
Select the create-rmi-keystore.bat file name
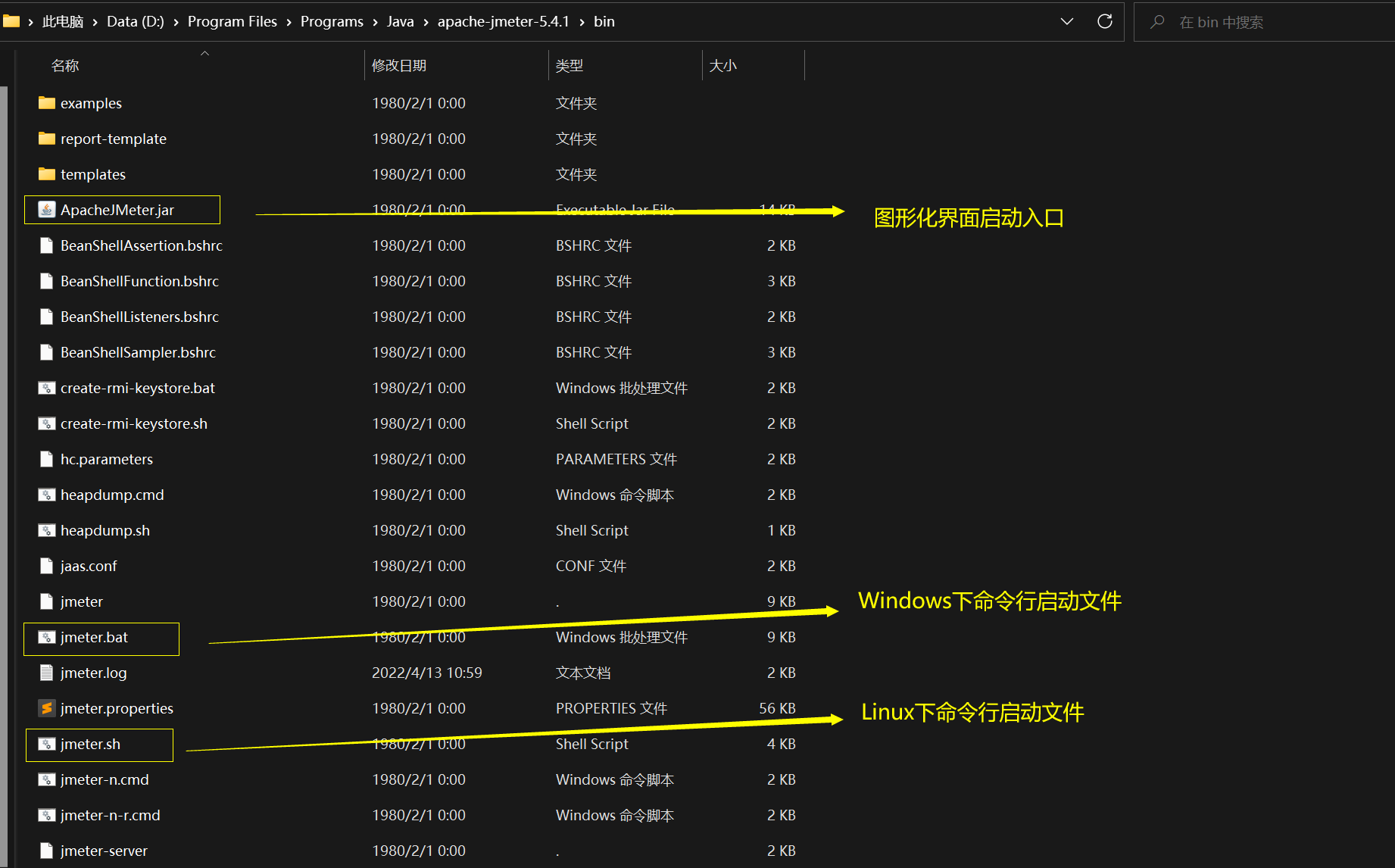(138, 388)
